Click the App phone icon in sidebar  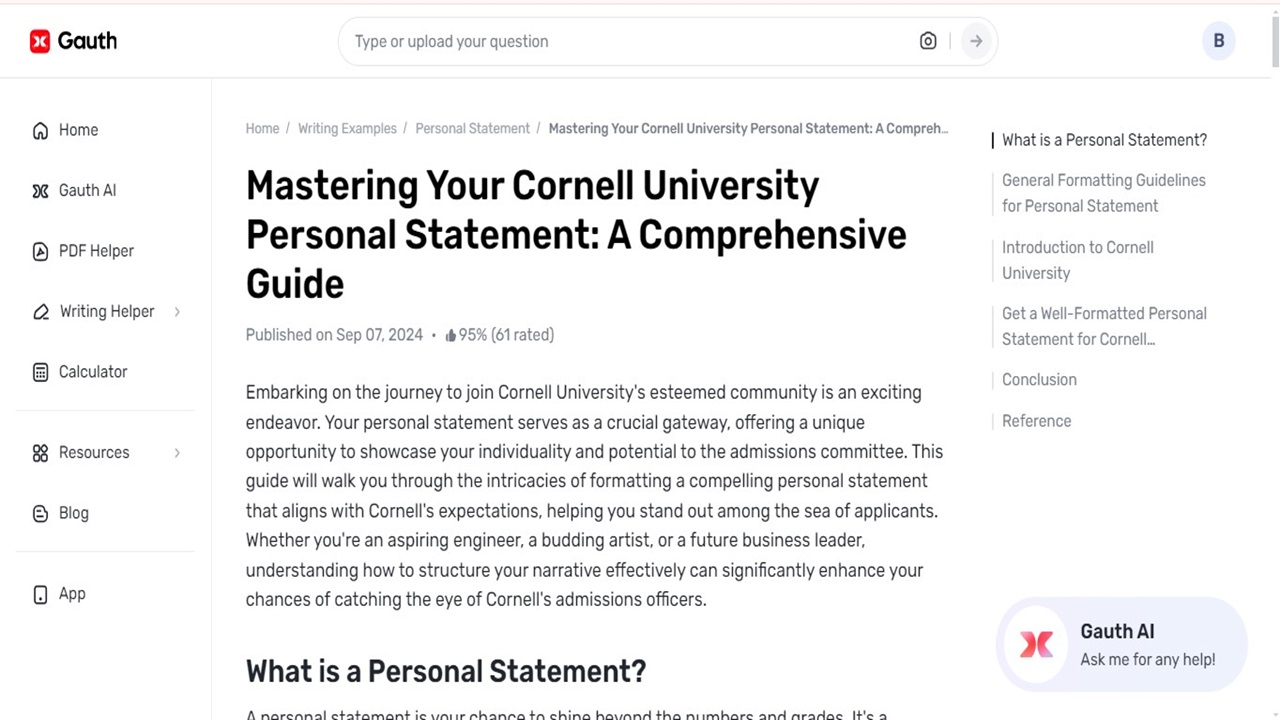click(x=40, y=593)
